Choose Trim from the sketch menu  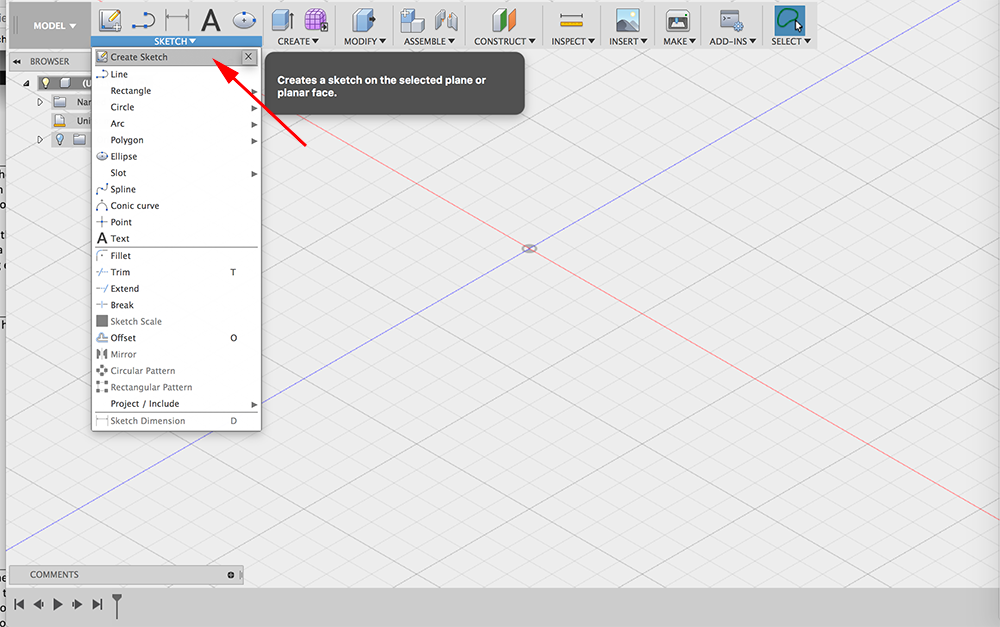click(177, 272)
